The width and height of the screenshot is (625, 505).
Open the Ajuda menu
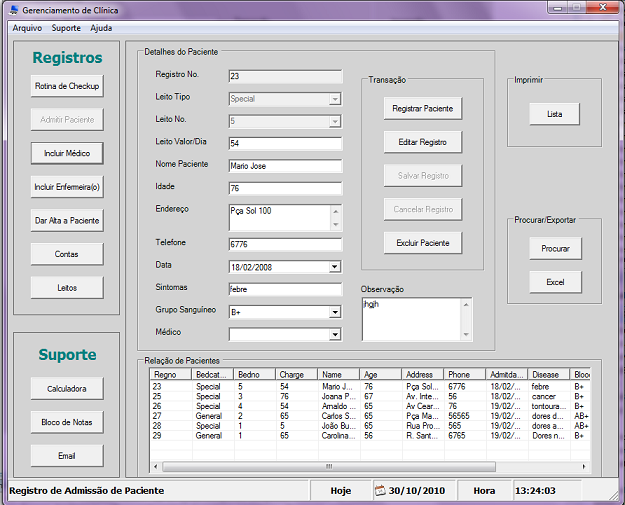tap(101, 28)
